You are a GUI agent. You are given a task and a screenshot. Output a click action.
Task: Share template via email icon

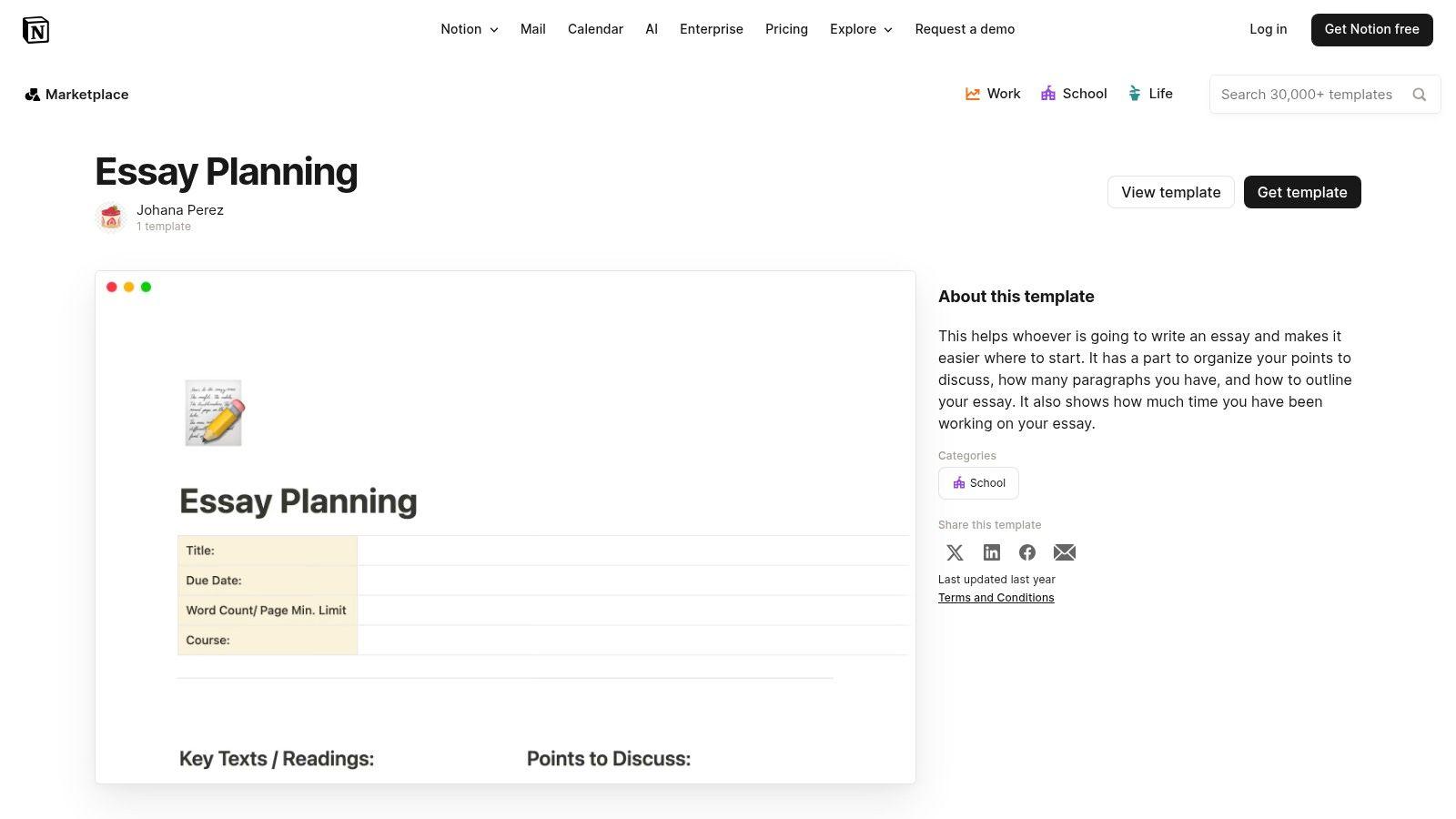1065,552
